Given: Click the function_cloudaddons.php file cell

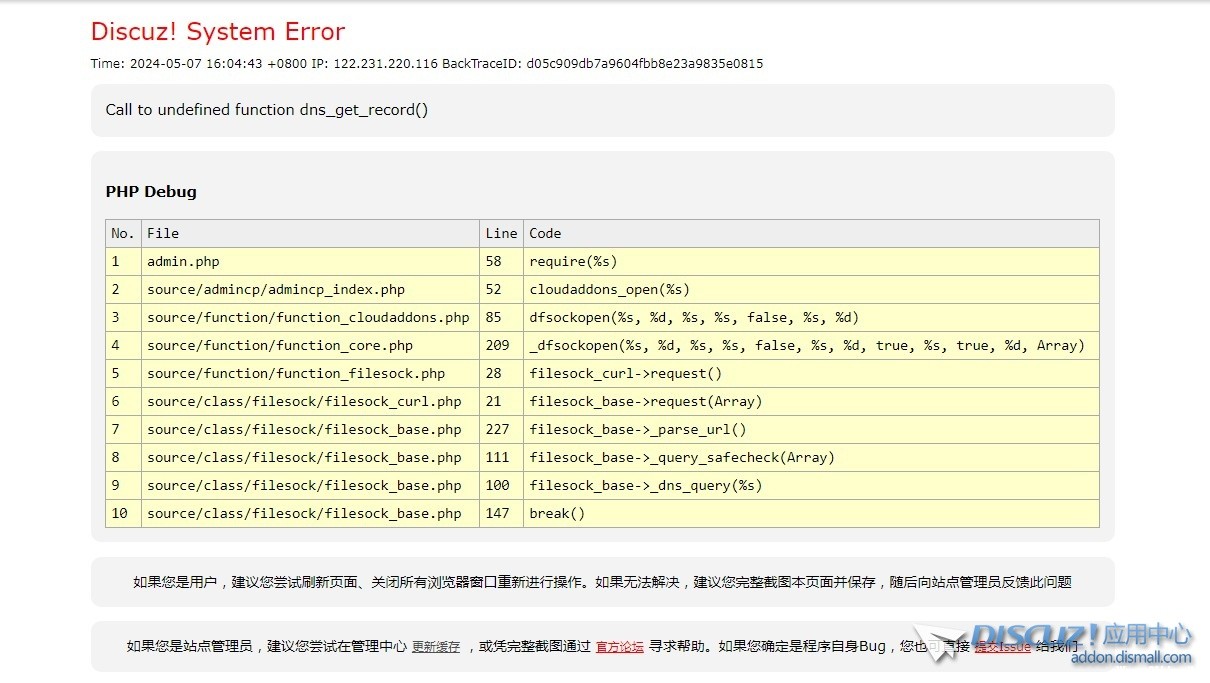Looking at the screenshot, I should (x=308, y=318).
